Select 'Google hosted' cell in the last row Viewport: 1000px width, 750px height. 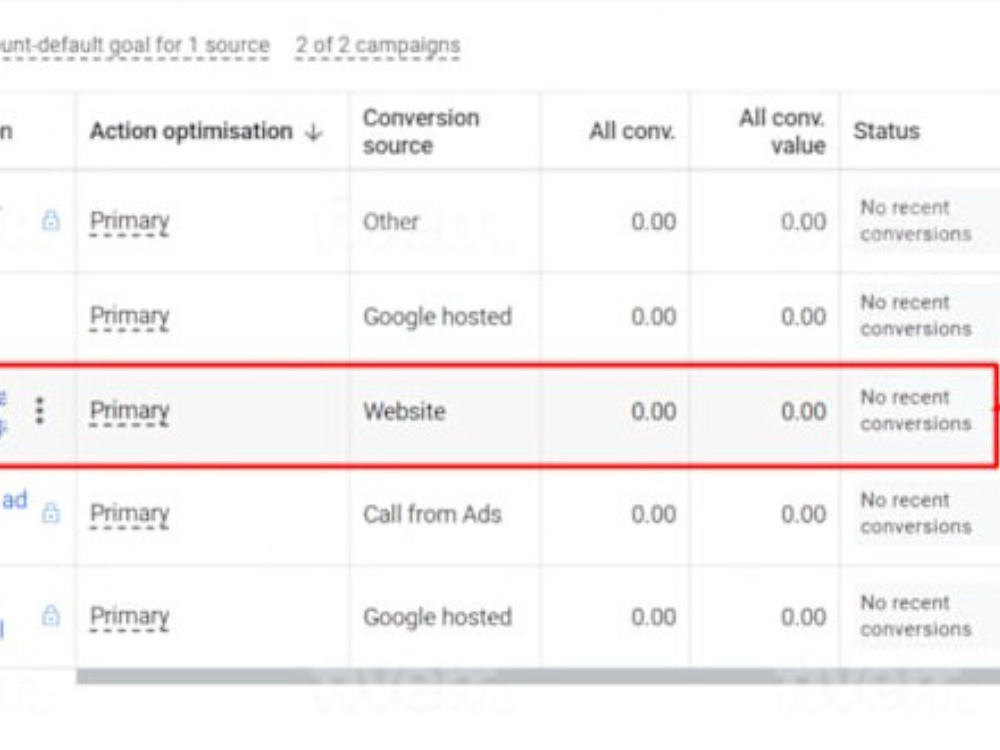(438, 617)
